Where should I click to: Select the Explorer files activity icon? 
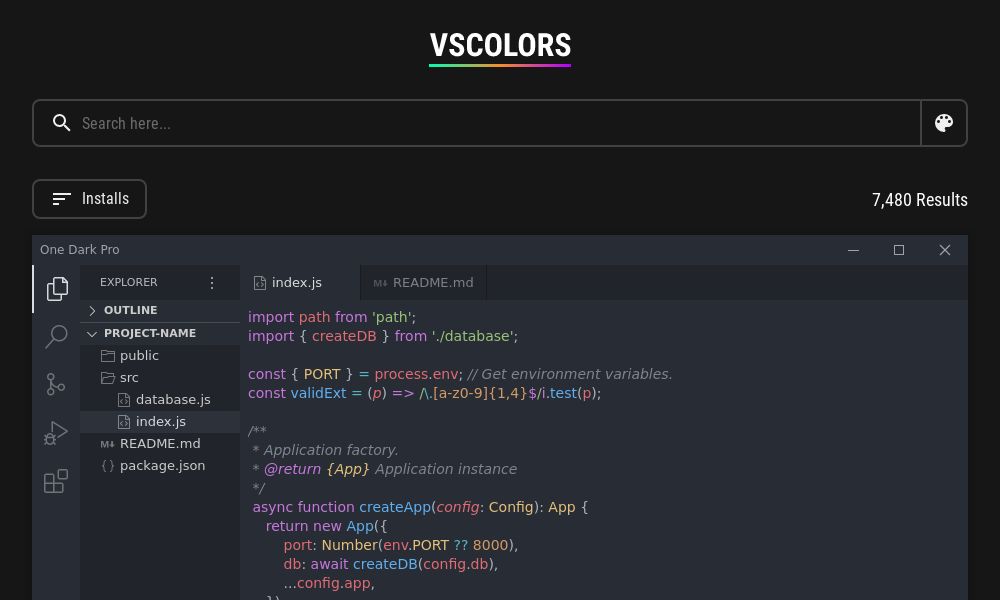57,289
